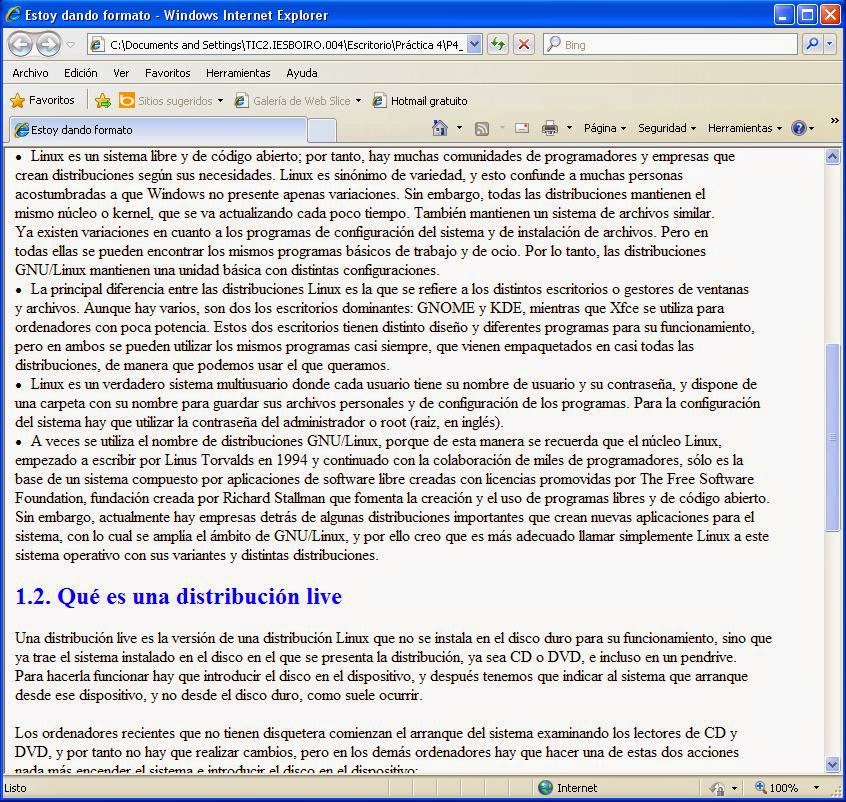846x802 pixels.
Task: Open the Print icon on the command bar
Action: (x=549, y=128)
